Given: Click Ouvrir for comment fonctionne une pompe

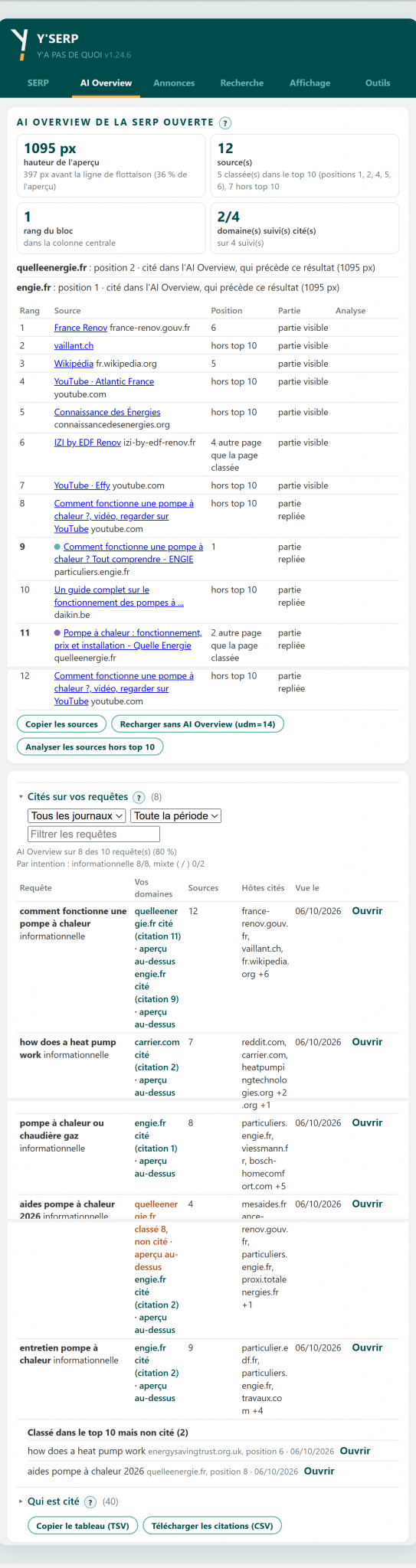Looking at the screenshot, I should point(367,911).
